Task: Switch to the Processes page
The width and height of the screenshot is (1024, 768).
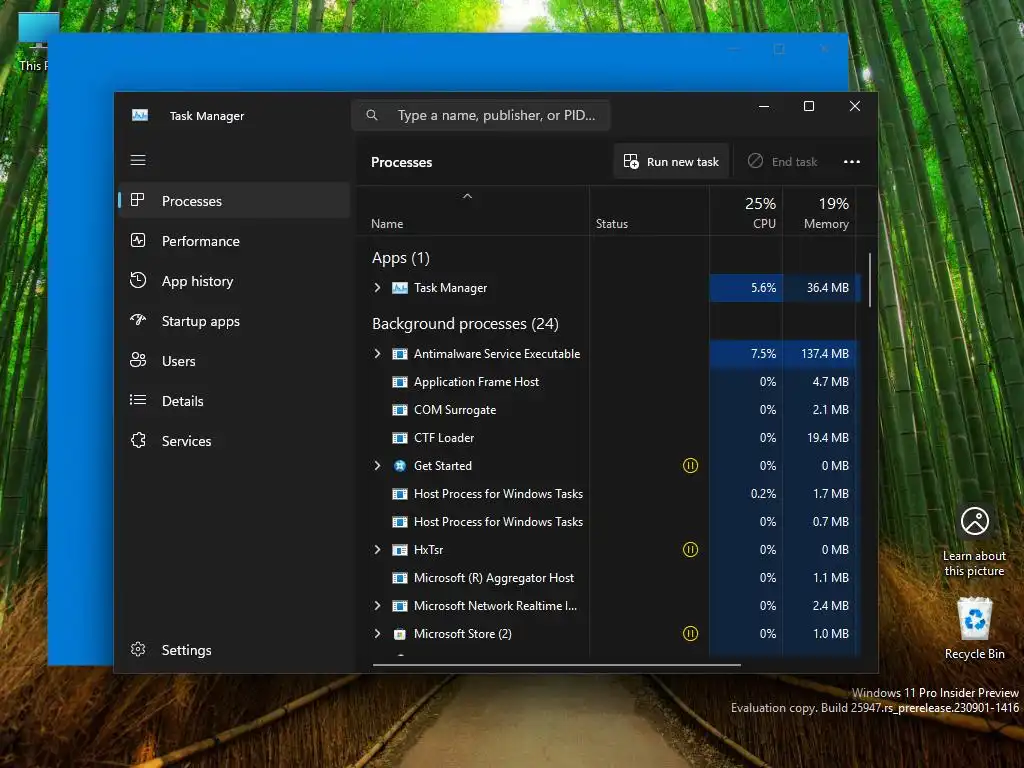Action: (234, 200)
